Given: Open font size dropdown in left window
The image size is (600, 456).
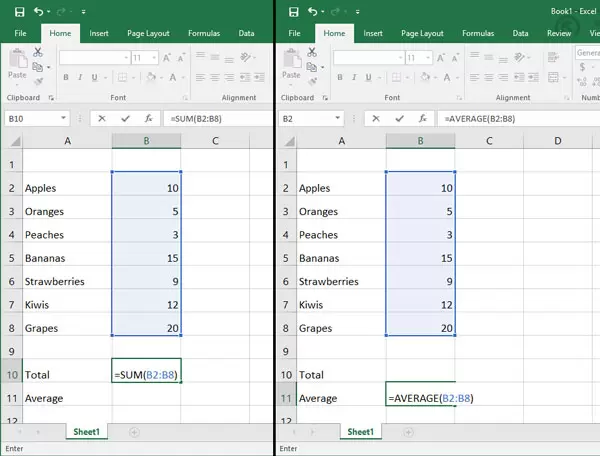Looking at the screenshot, I should (x=155, y=58).
